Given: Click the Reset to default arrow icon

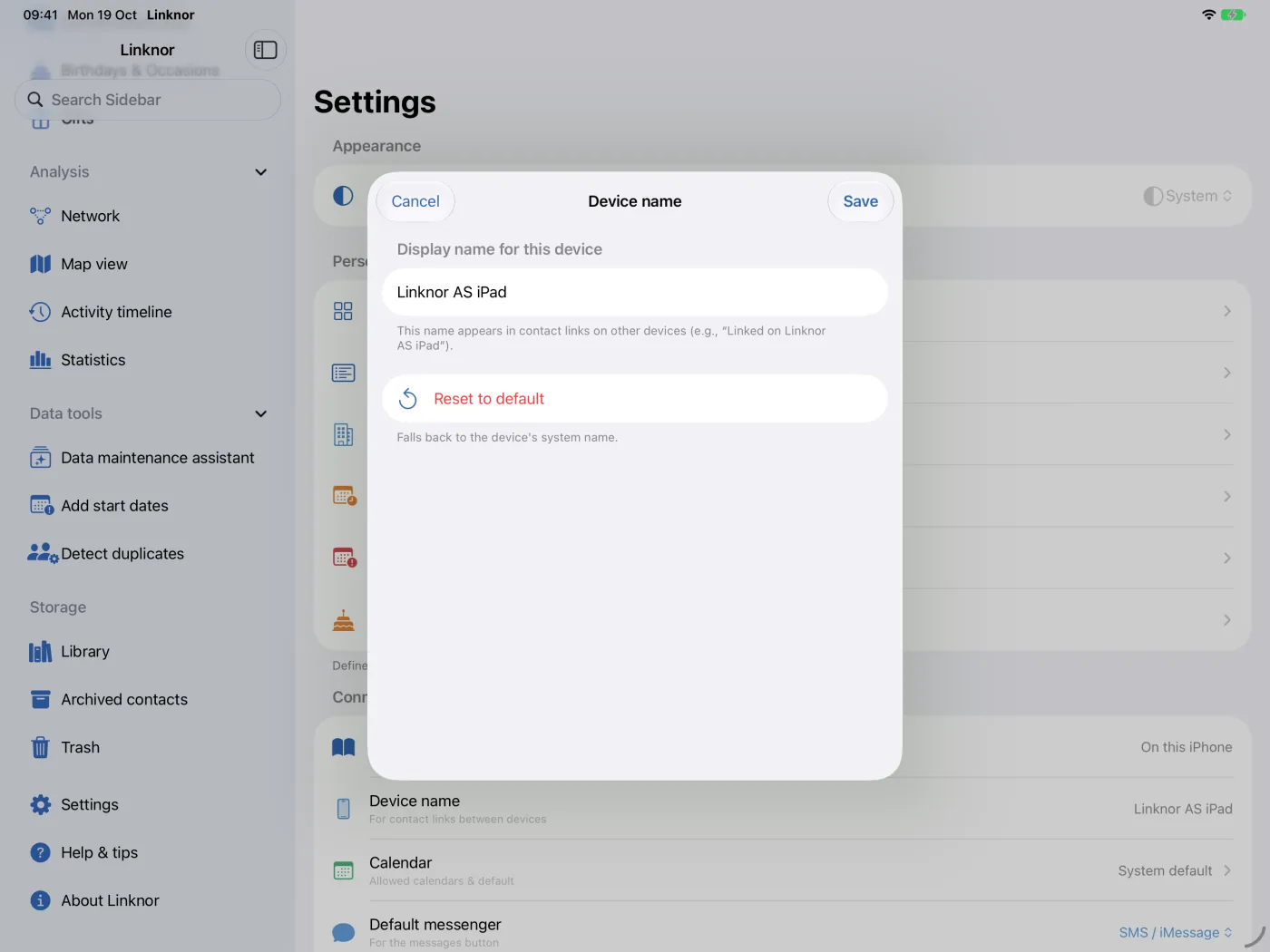Looking at the screenshot, I should [x=408, y=399].
